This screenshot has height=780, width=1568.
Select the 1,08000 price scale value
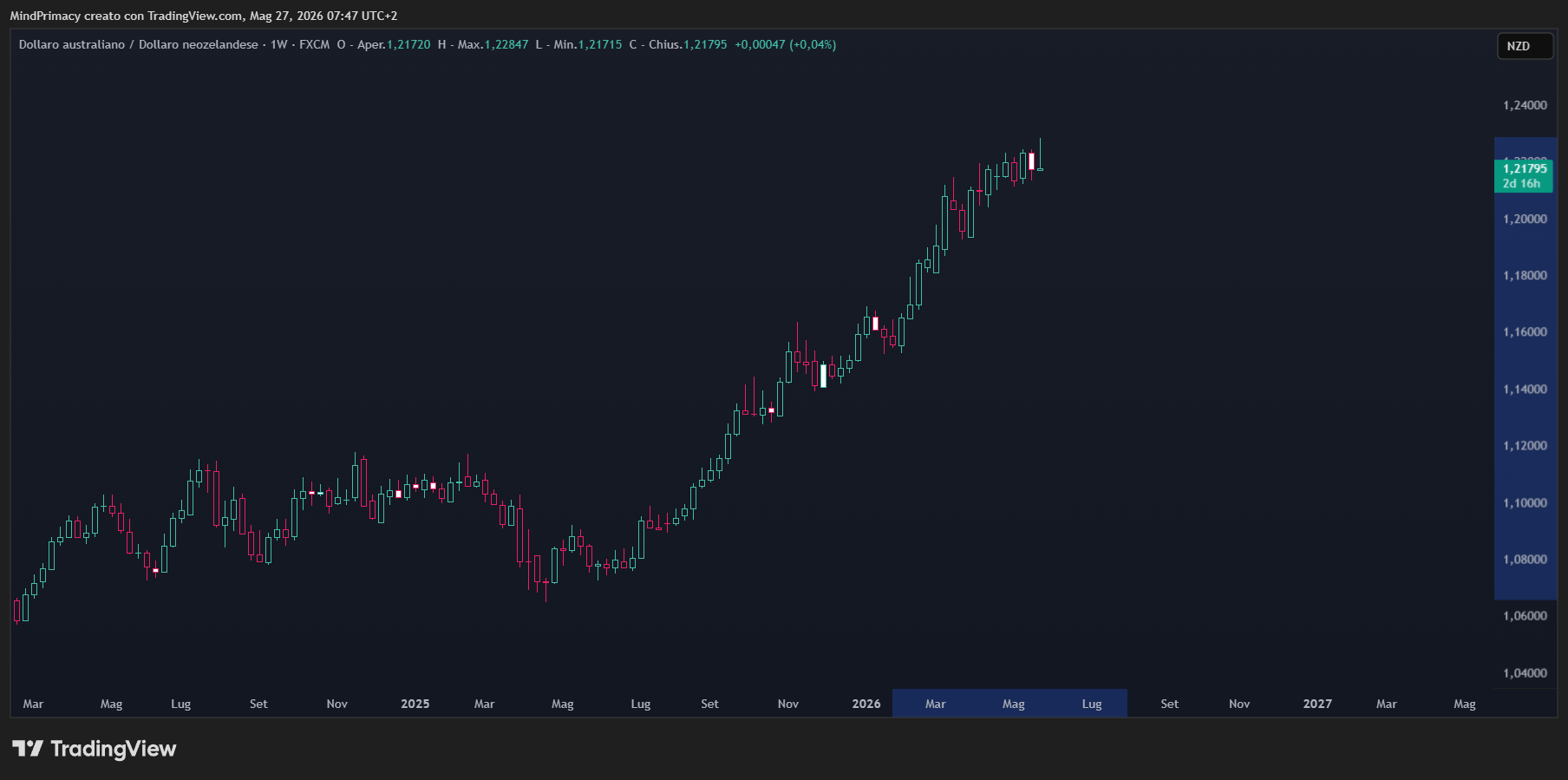point(1525,559)
